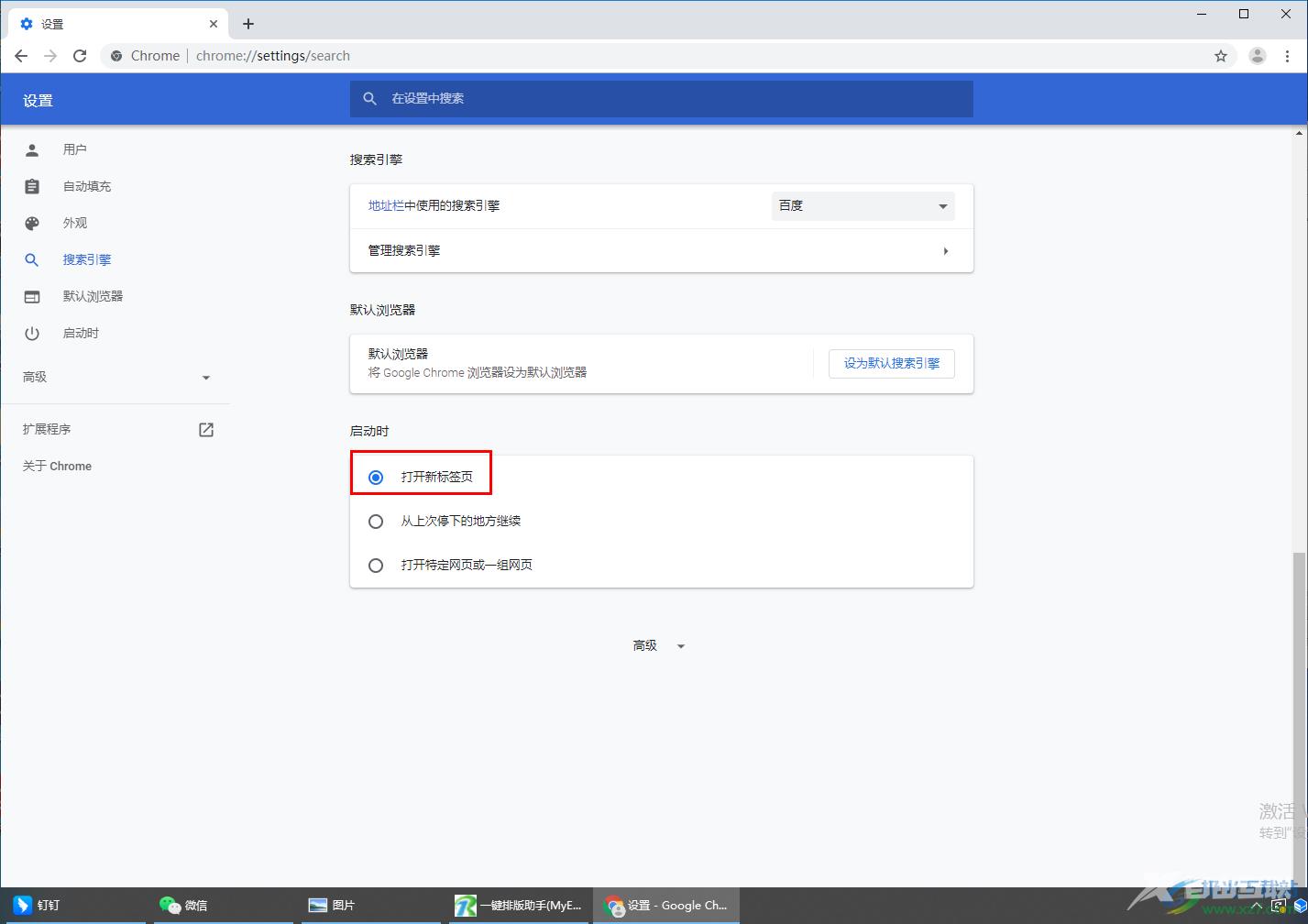
Task: Open the 自动填充 settings section
Action: click(87, 186)
